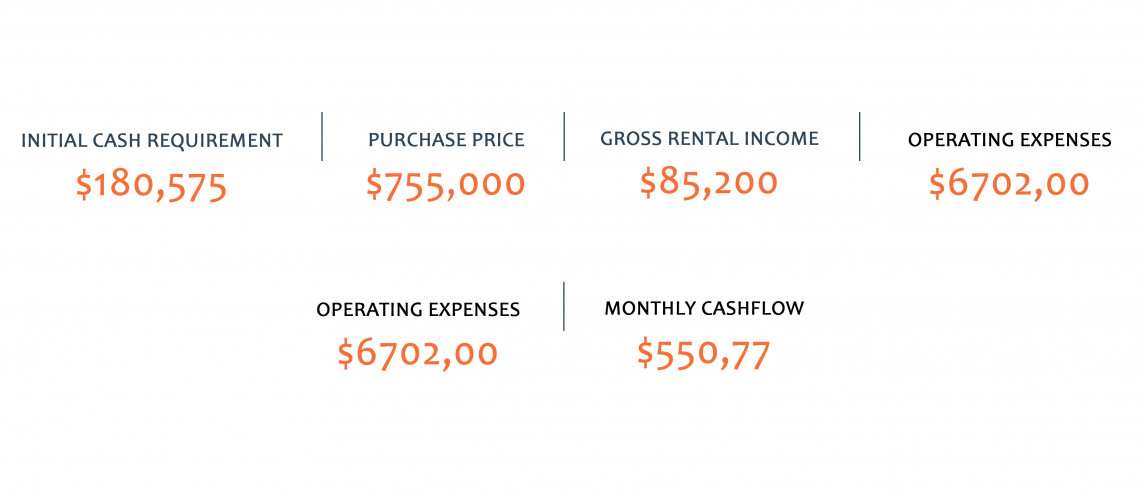Click divider before the Monthly Cashflow label
The width and height of the screenshot is (1140, 498).
pyautogui.click(x=564, y=306)
